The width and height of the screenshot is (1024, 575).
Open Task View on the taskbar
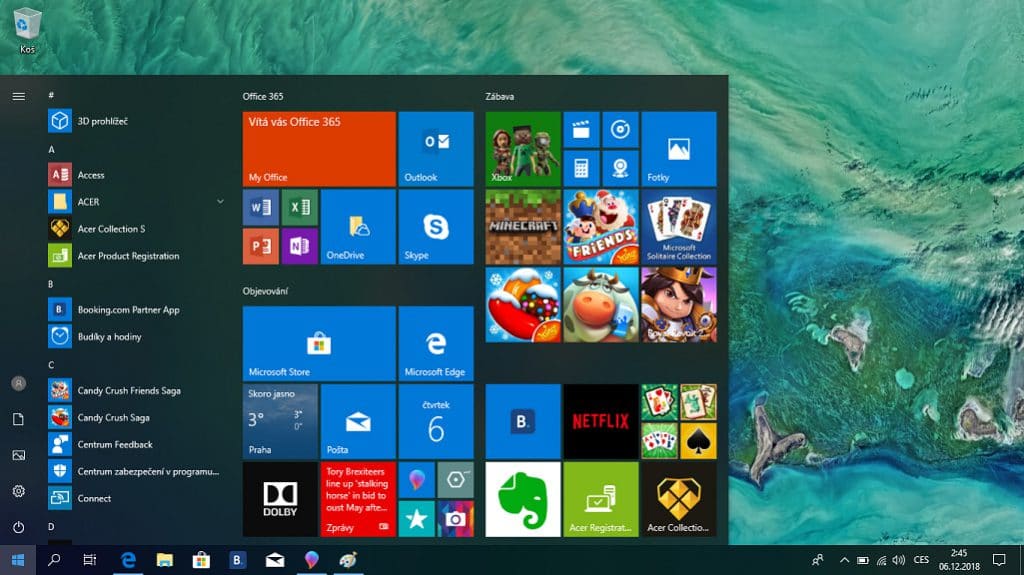tap(90, 560)
